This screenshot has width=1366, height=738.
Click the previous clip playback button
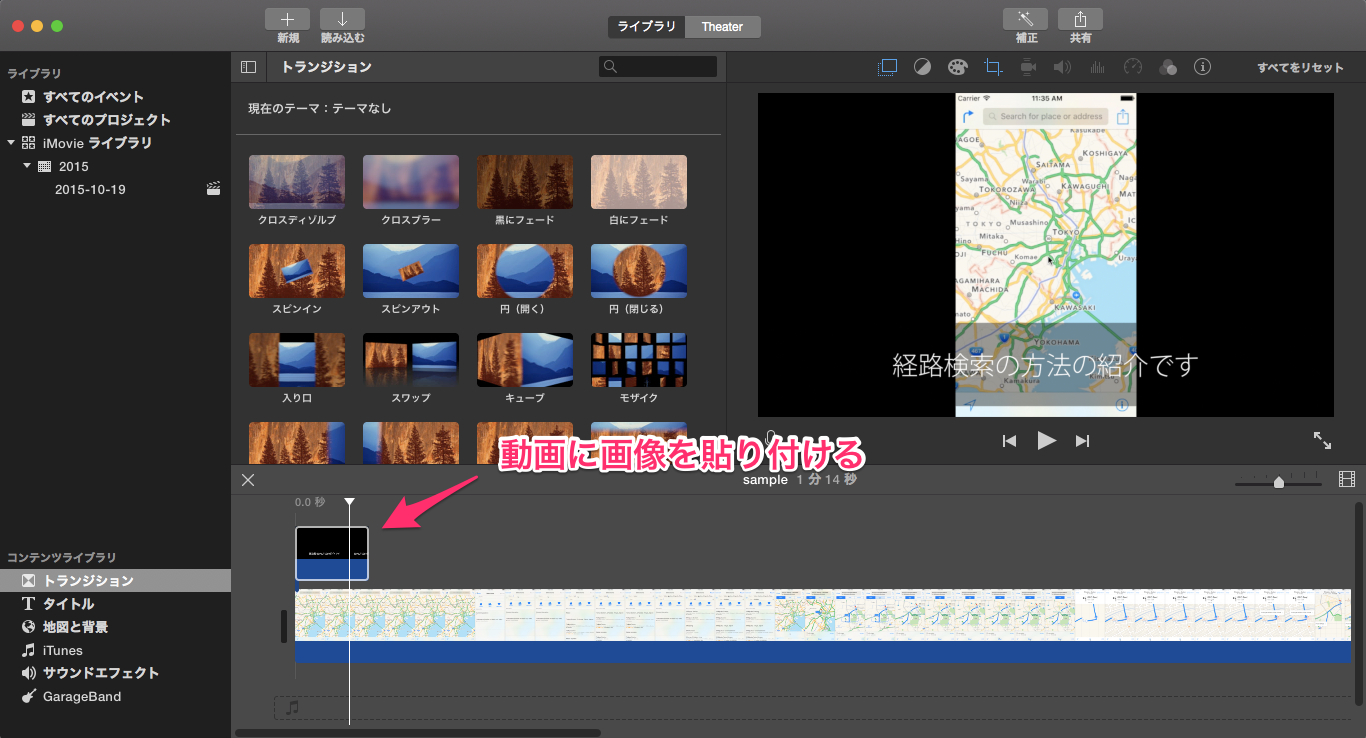1010,441
